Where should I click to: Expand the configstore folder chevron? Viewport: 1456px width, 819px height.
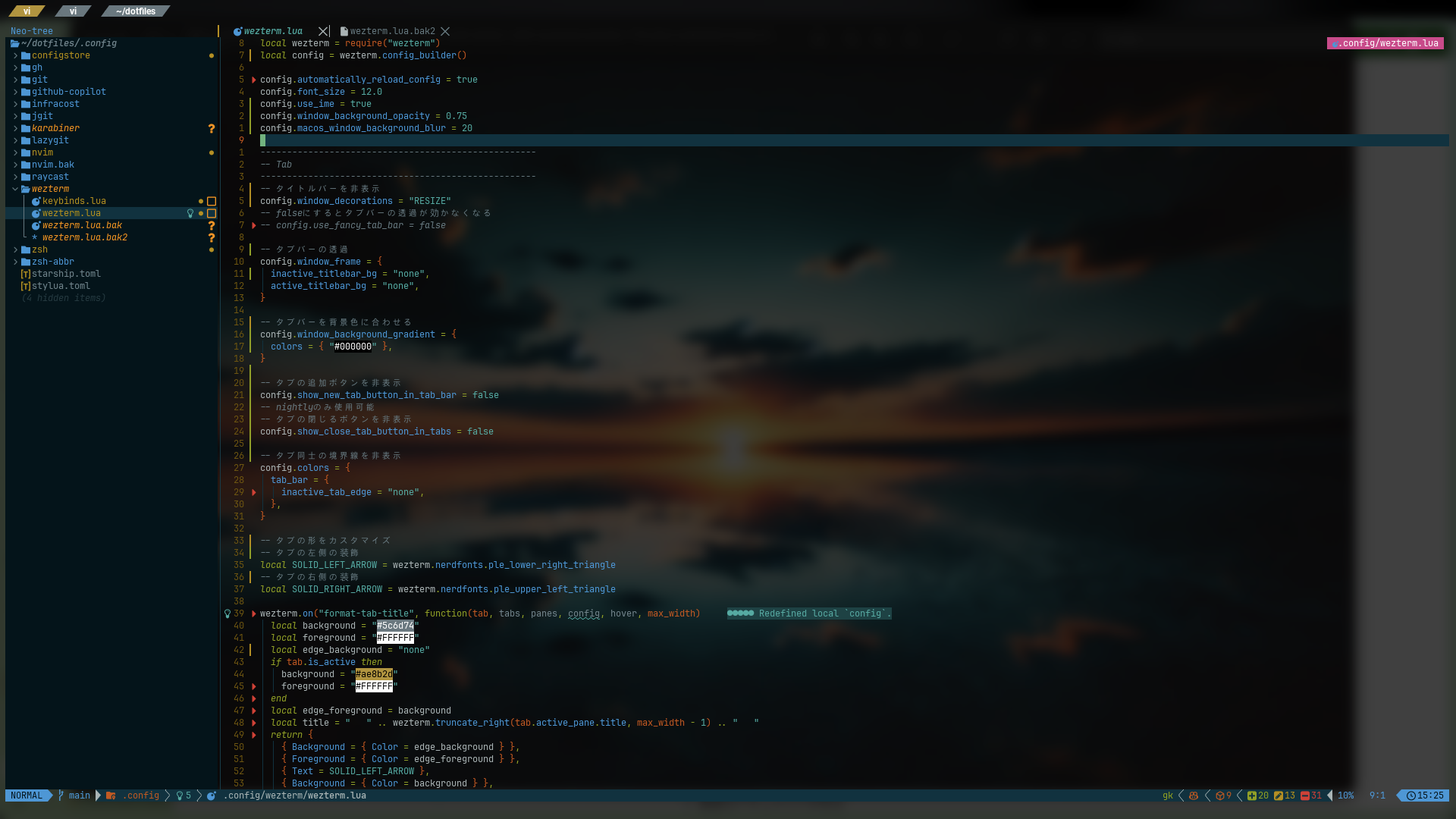[x=15, y=55]
